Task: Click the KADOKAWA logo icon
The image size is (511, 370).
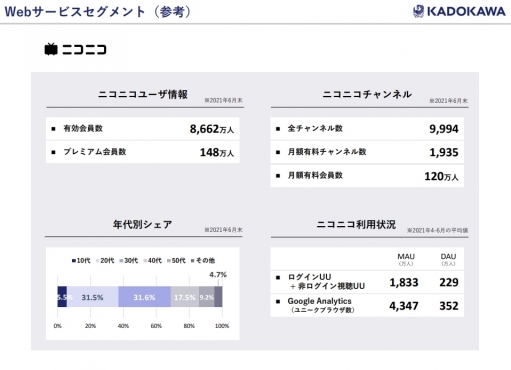Action: (x=418, y=11)
